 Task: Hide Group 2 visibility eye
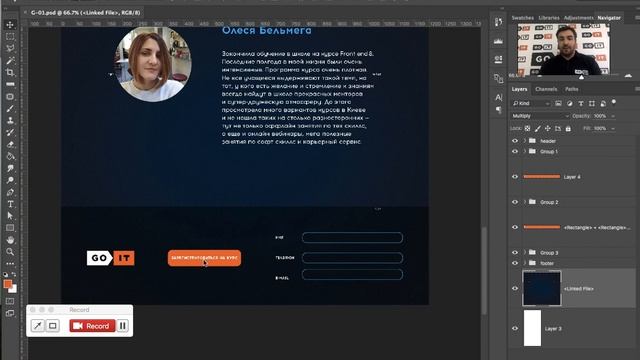(515, 202)
